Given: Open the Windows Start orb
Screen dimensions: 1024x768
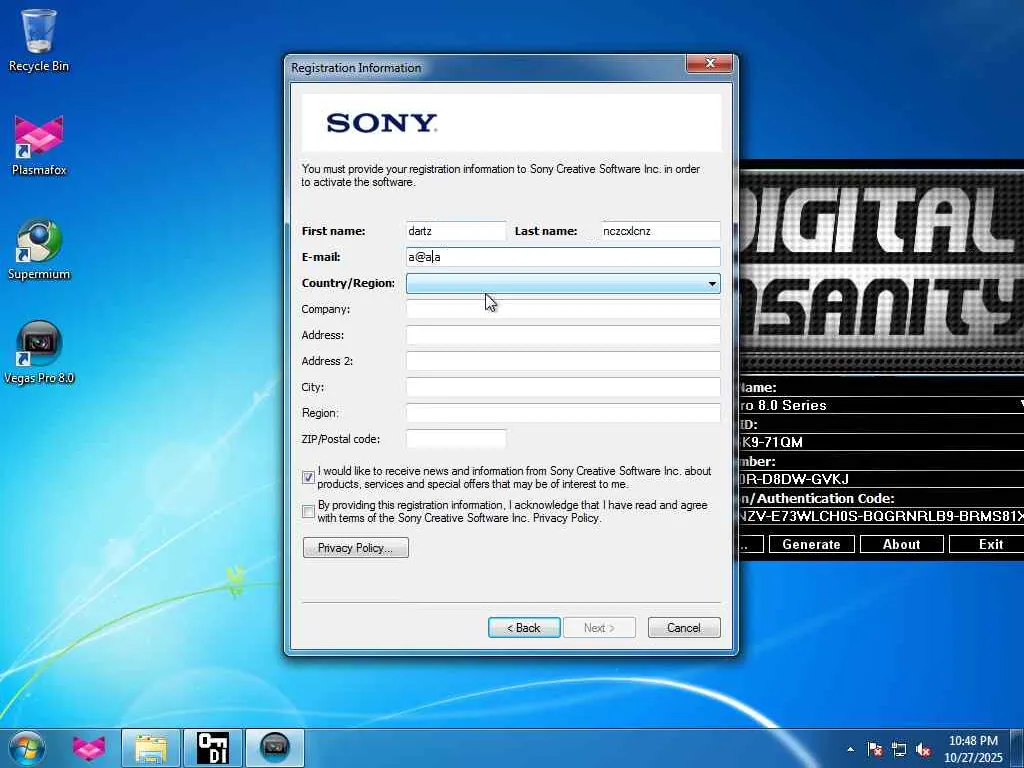Looking at the screenshot, I should [x=27, y=748].
